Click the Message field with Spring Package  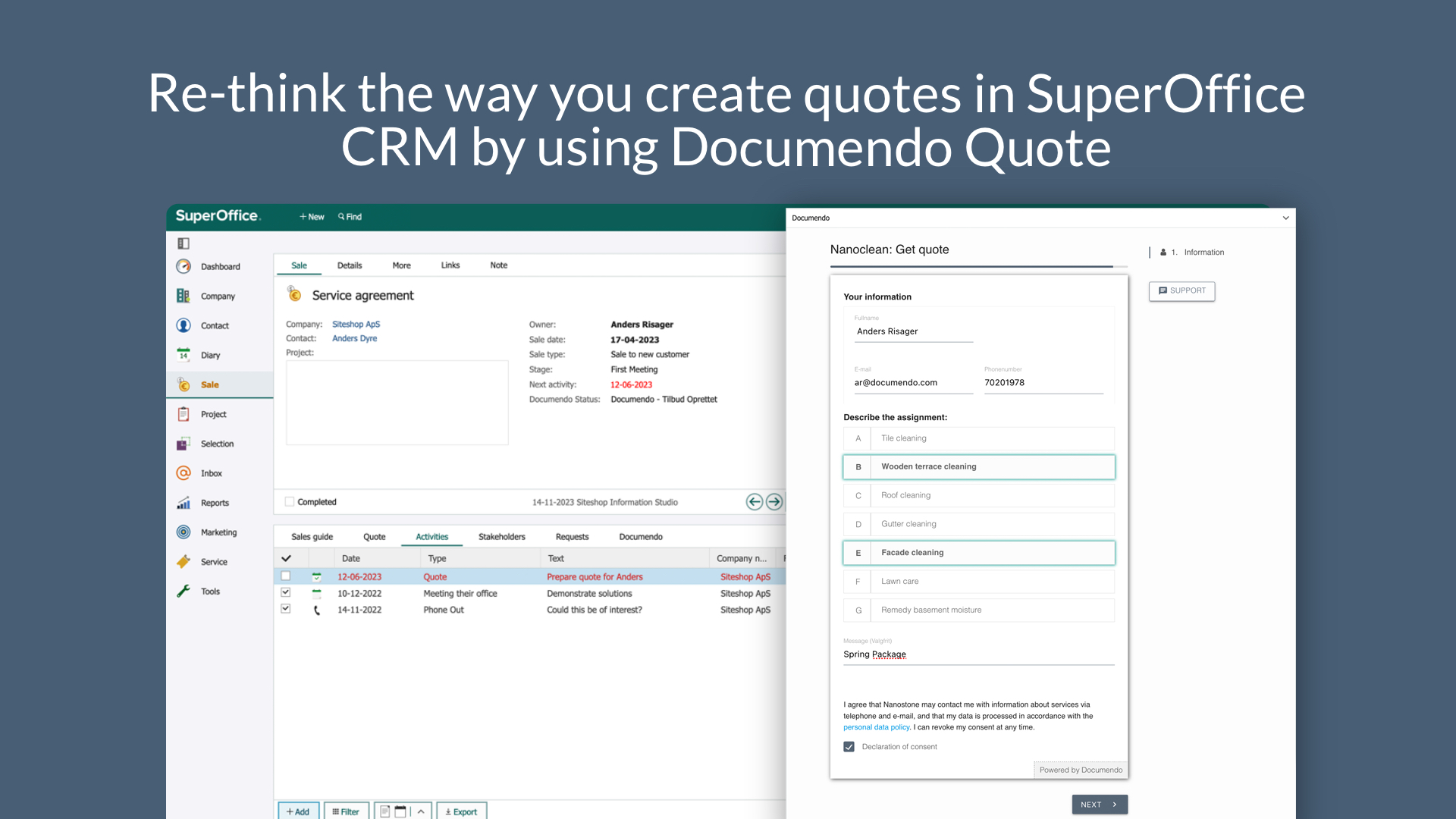click(x=978, y=655)
